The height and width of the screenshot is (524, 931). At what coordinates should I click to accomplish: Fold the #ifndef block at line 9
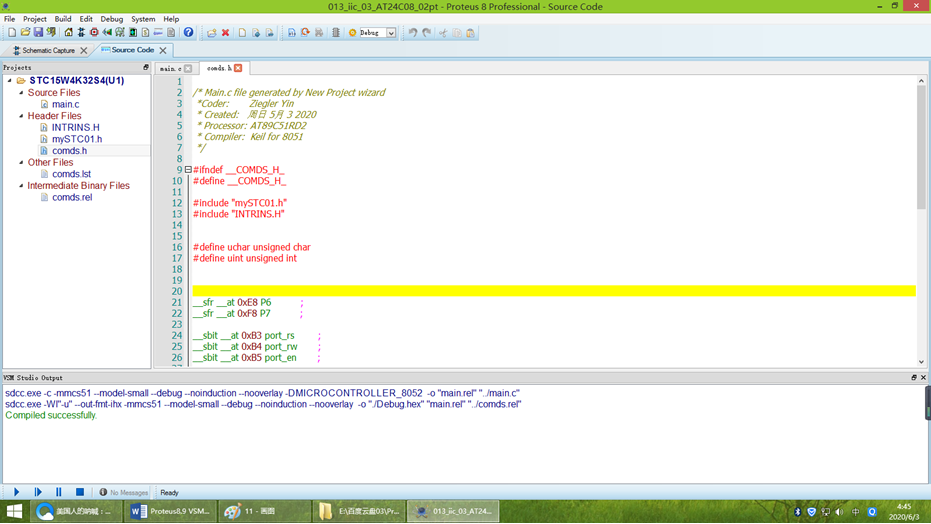(x=188, y=170)
